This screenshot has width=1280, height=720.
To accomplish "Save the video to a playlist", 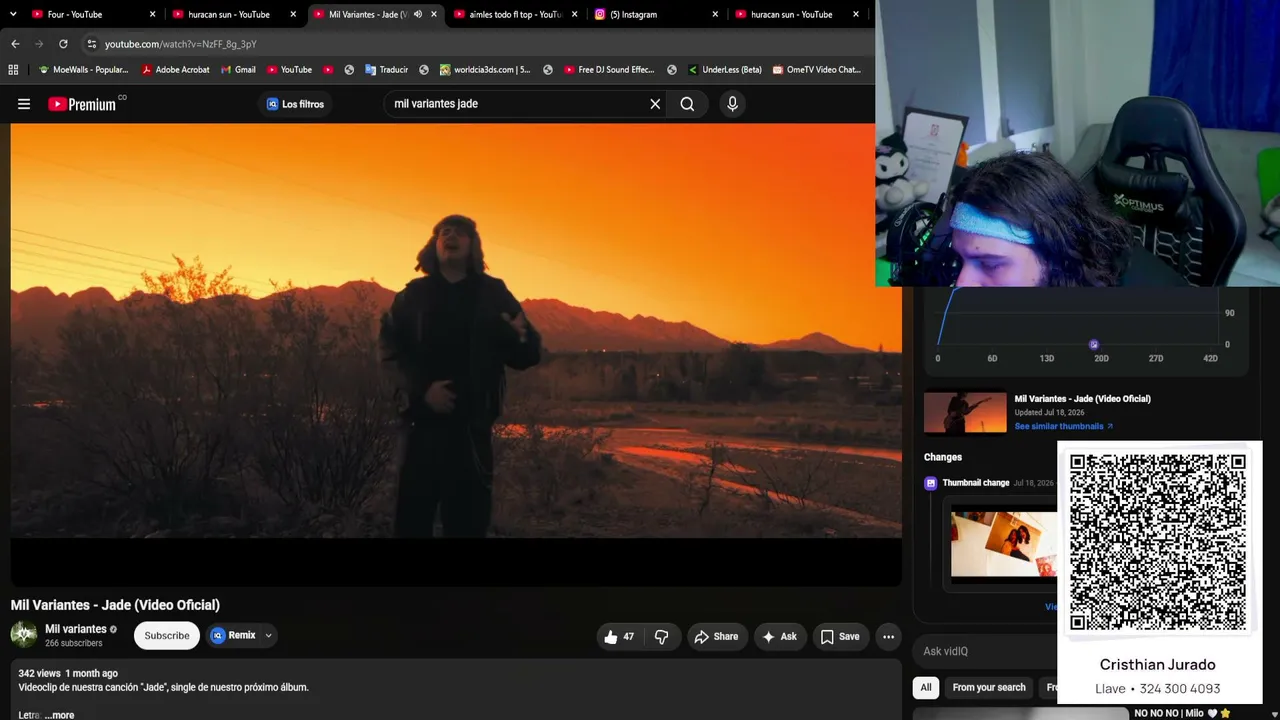I will click(x=840, y=636).
